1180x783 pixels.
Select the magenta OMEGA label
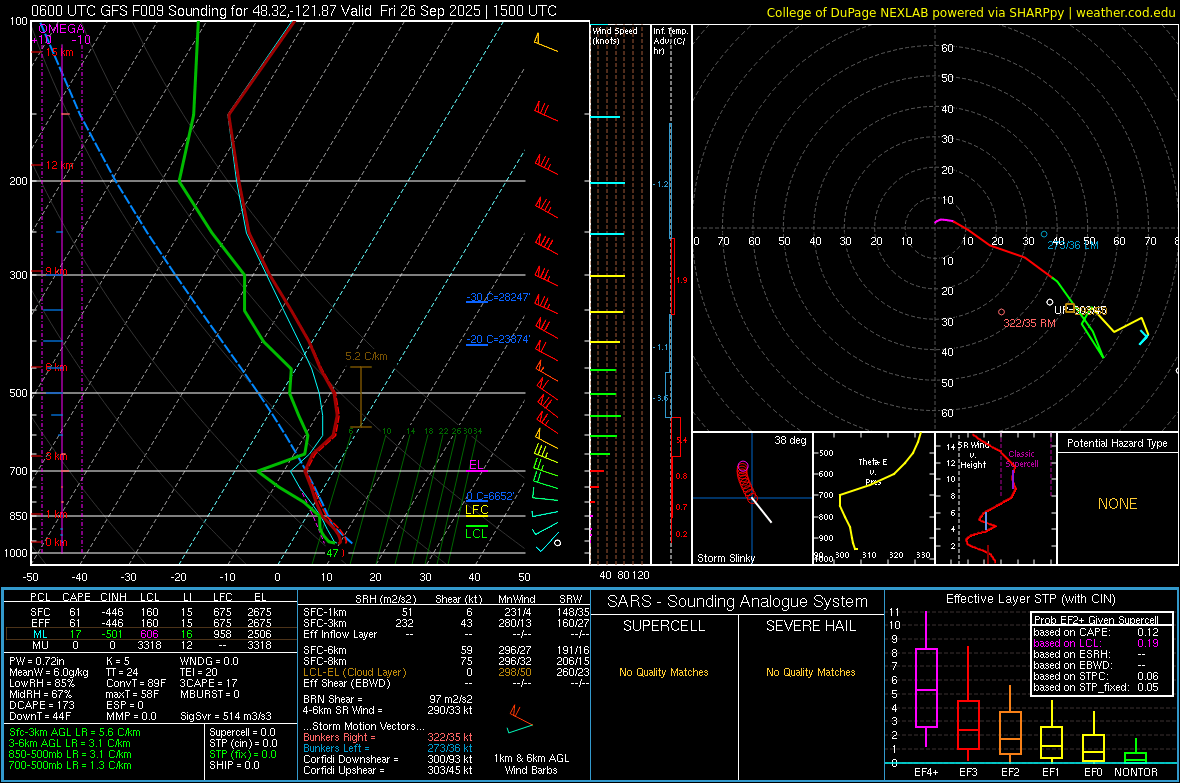(x=62, y=29)
